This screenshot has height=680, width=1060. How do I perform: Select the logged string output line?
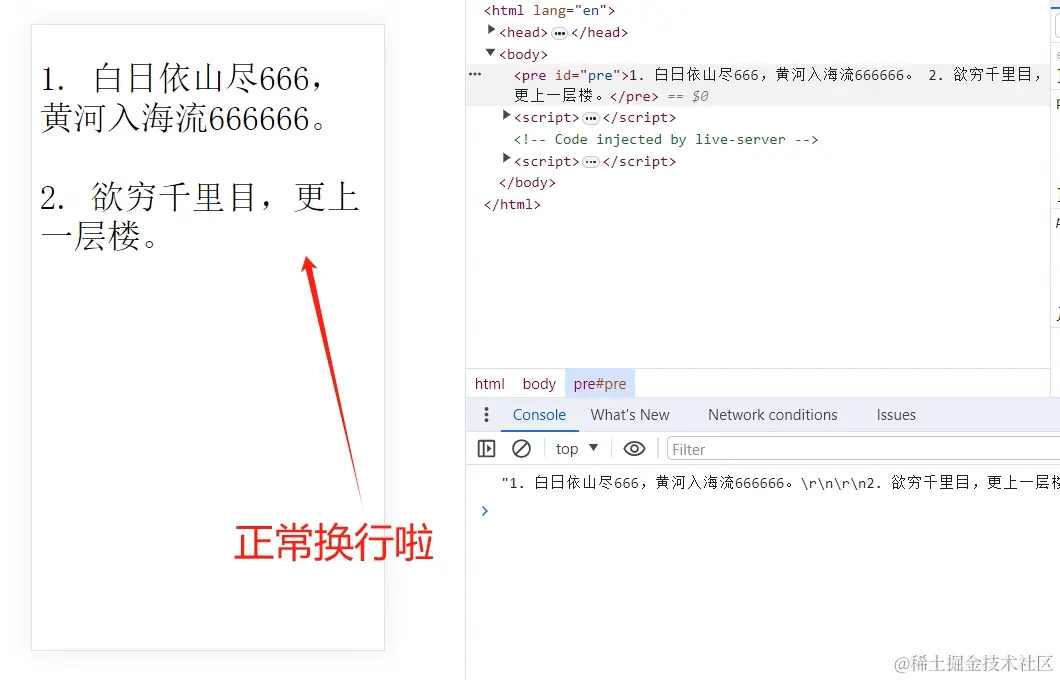780,483
